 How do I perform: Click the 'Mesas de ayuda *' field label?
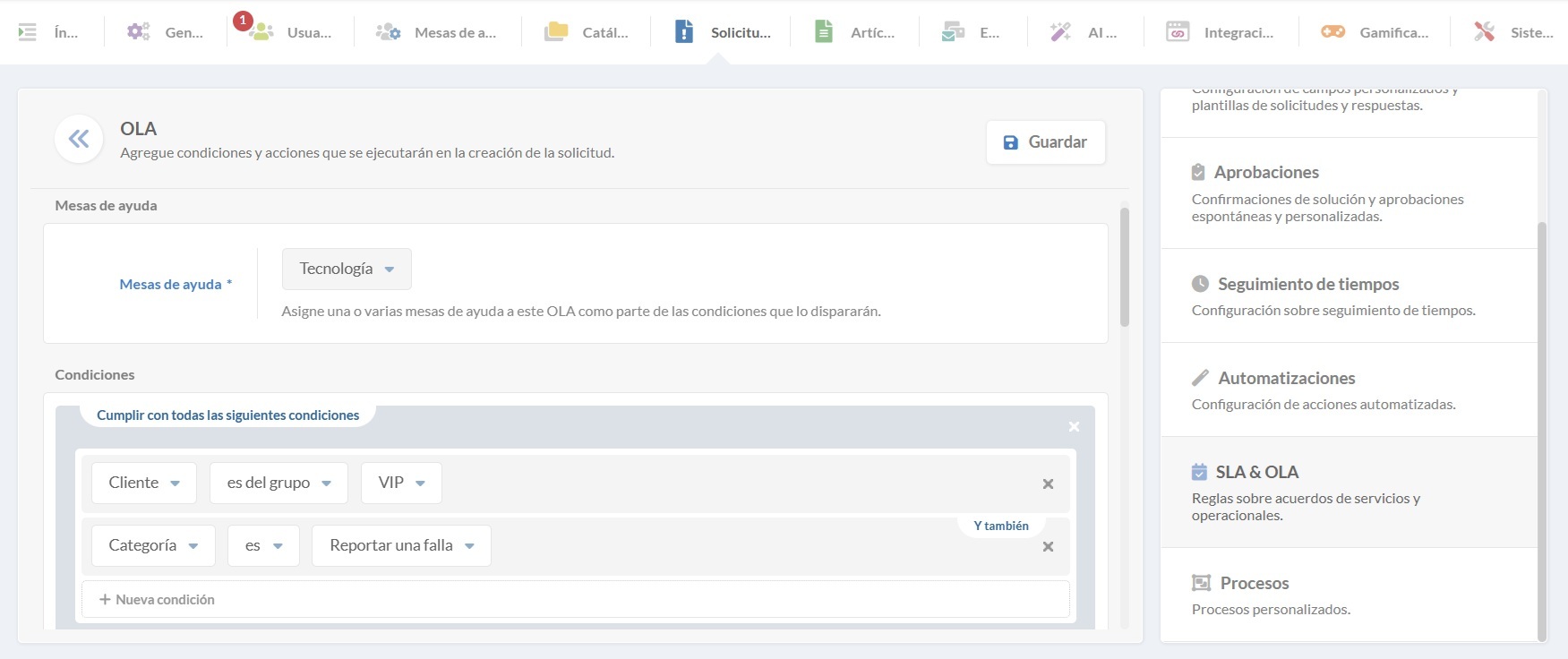pos(176,284)
